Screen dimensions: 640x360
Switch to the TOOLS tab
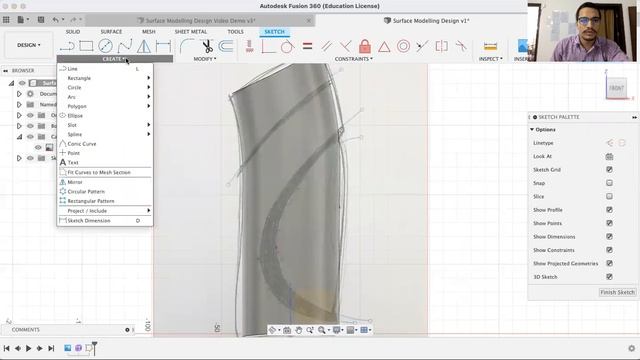click(236, 31)
